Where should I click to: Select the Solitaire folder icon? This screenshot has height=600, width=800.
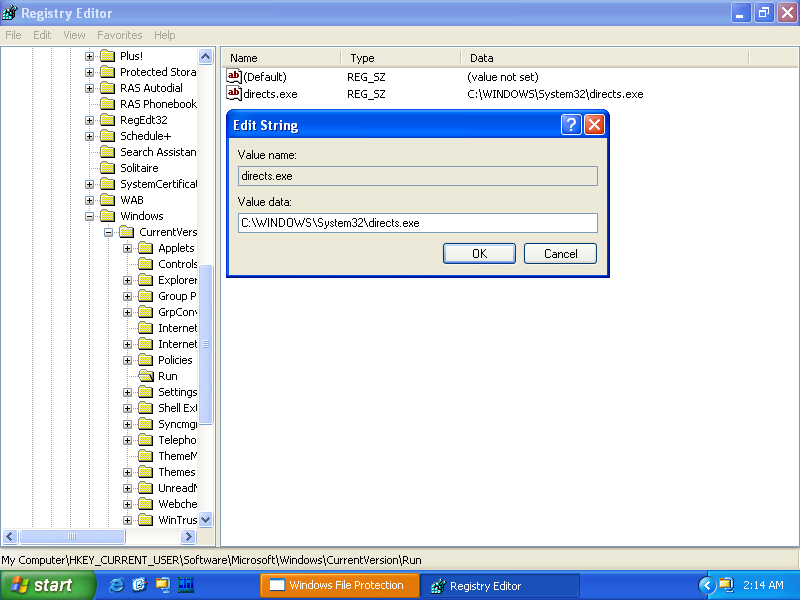tap(107, 168)
